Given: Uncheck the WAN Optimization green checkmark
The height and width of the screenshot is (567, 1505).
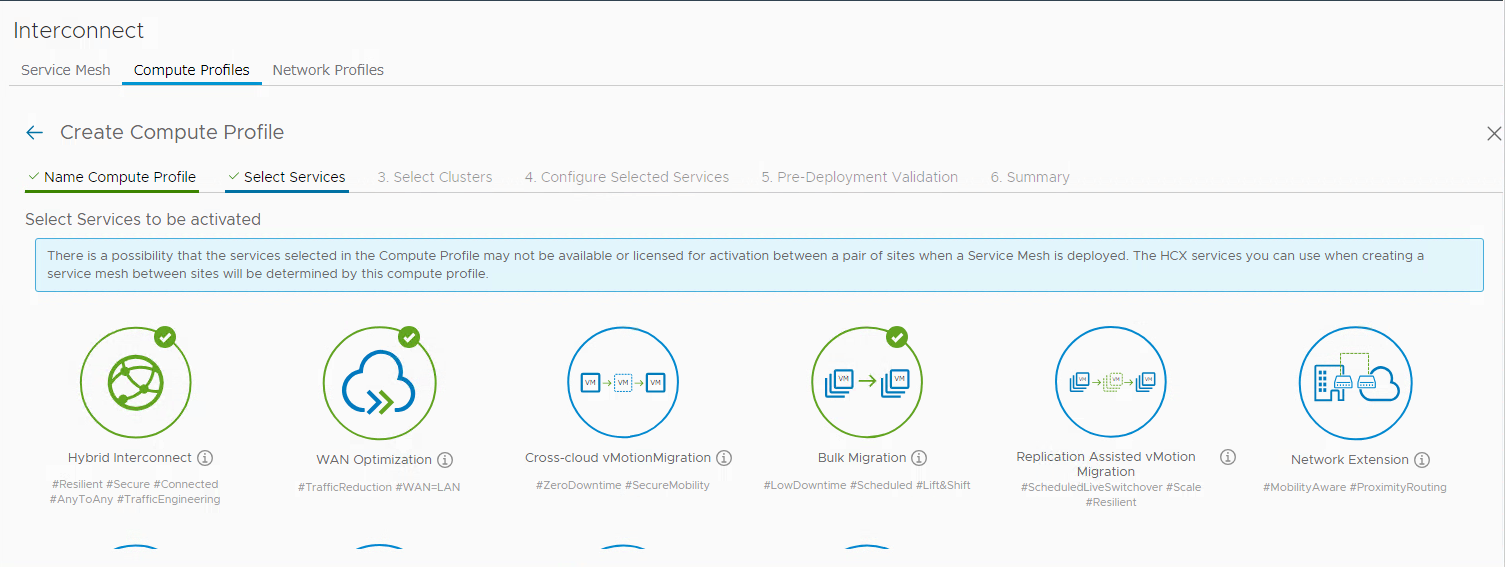Looking at the screenshot, I should 409,337.
